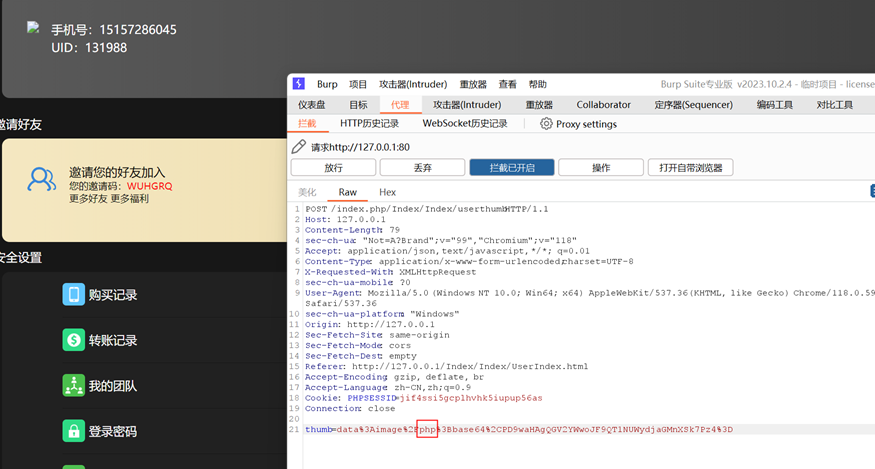Open the 重放器 menu in menu bar
Screen dimensions: 875x469
point(473,84)
